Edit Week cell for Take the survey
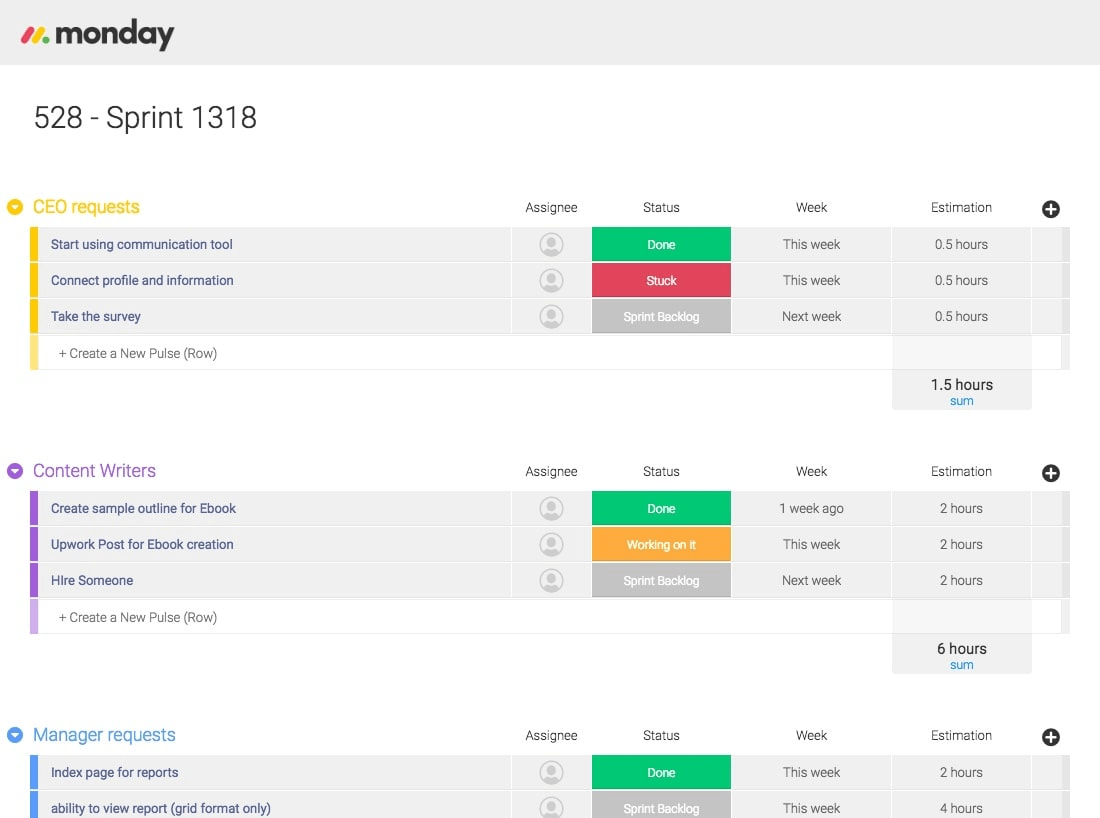 (811, 316)
